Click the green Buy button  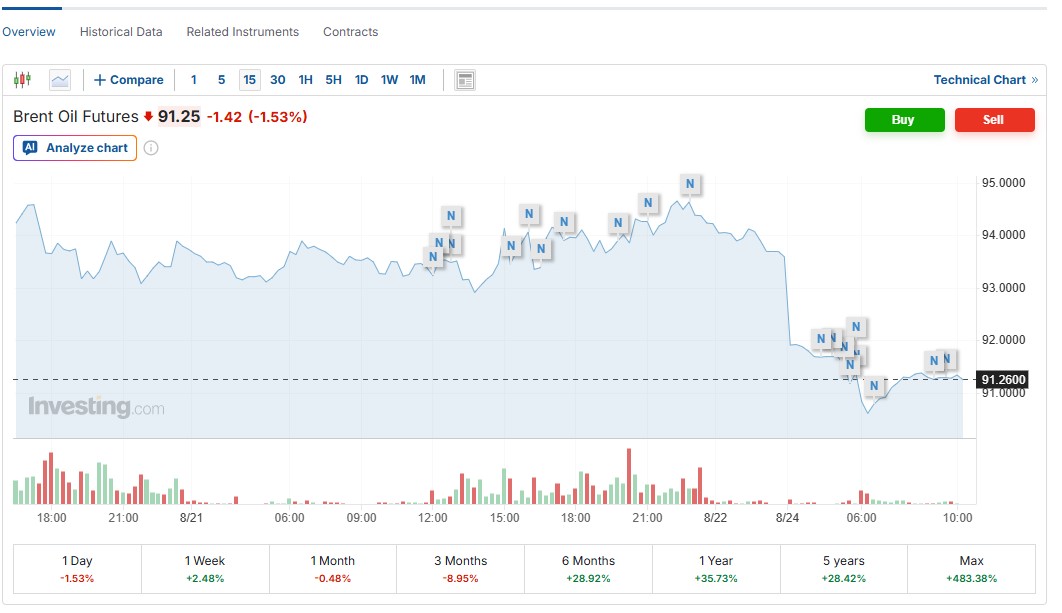(x=904, y=120)
